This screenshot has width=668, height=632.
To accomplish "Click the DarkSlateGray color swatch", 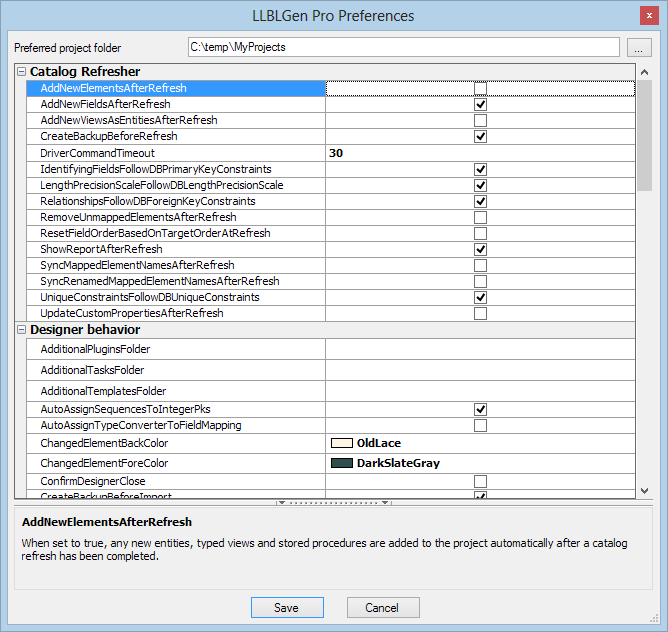I will pos(342,463).
